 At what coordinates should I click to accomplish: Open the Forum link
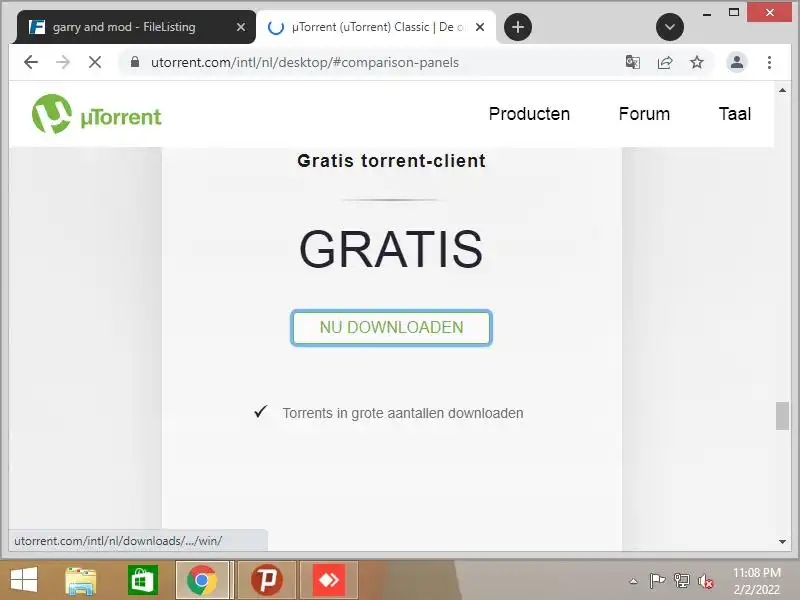click(x=644, y=114)
